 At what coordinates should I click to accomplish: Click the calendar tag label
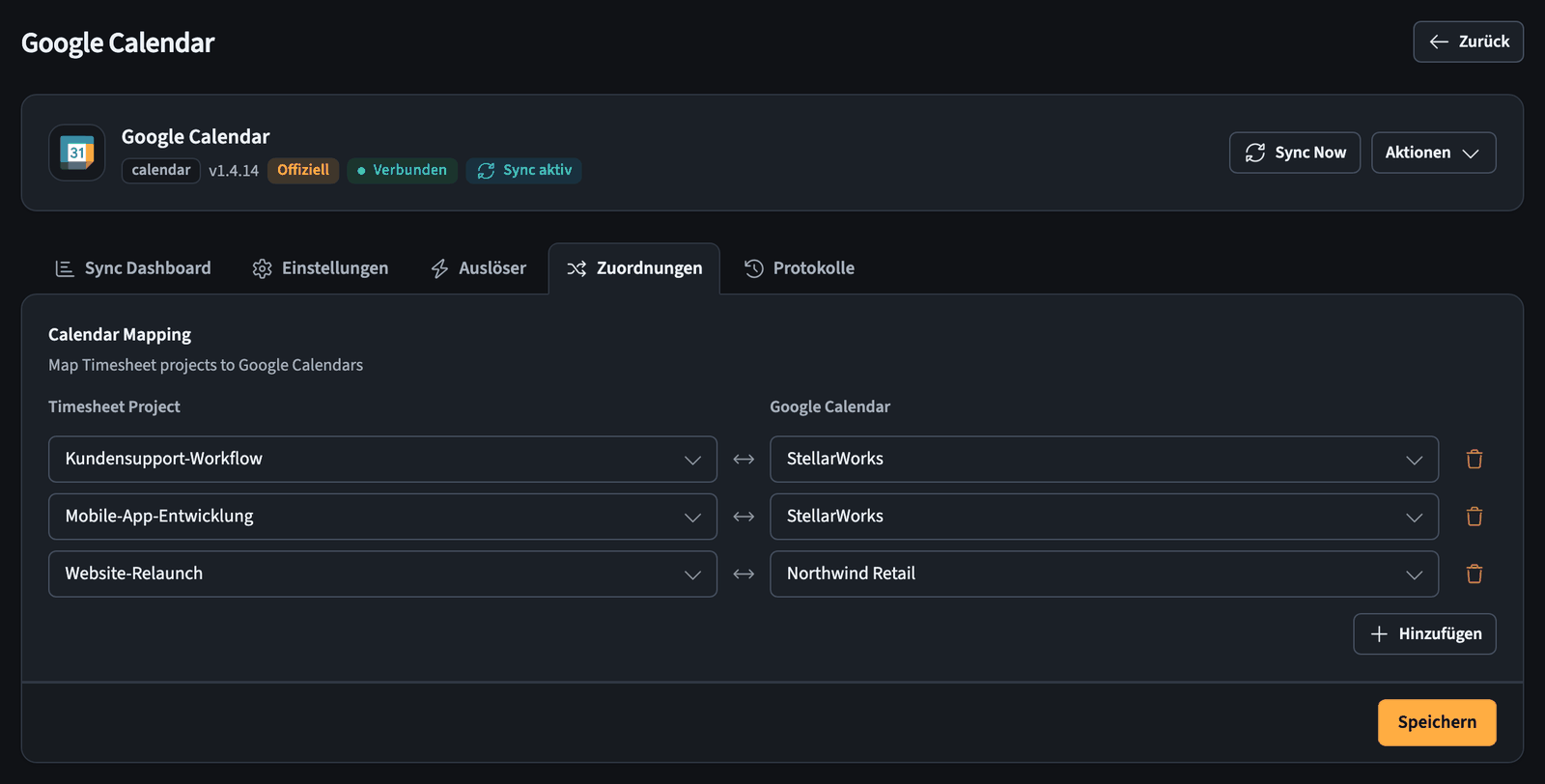[161, 171]
